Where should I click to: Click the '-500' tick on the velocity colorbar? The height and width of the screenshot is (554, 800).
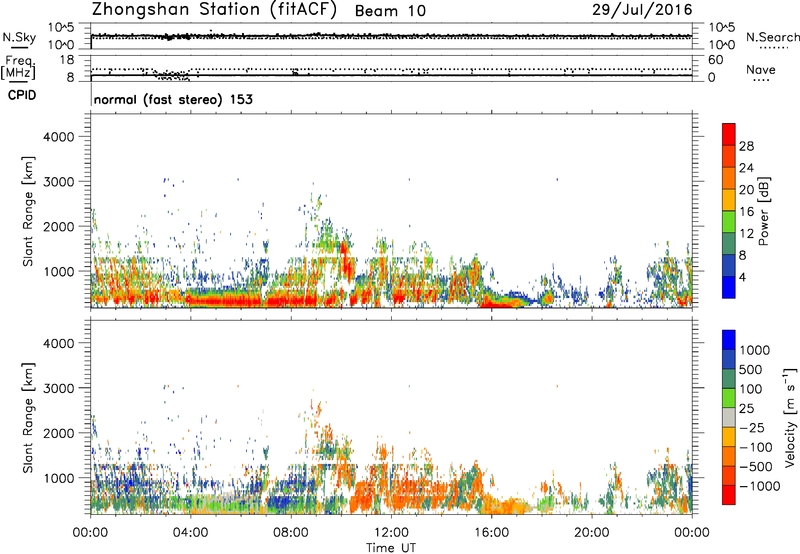coord(756,466)
